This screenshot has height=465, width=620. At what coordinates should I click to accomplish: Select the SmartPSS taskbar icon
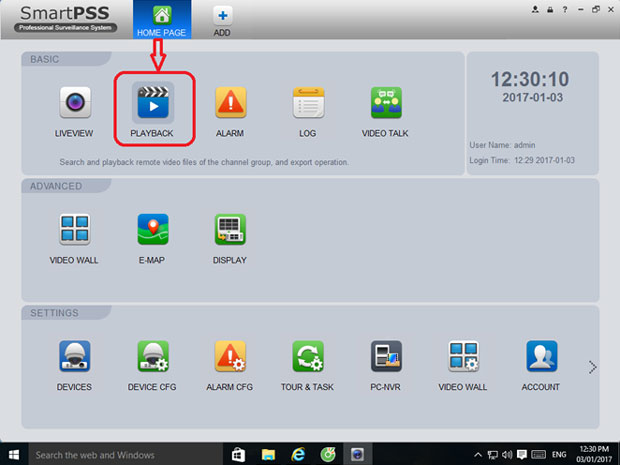tap(357, 454)
